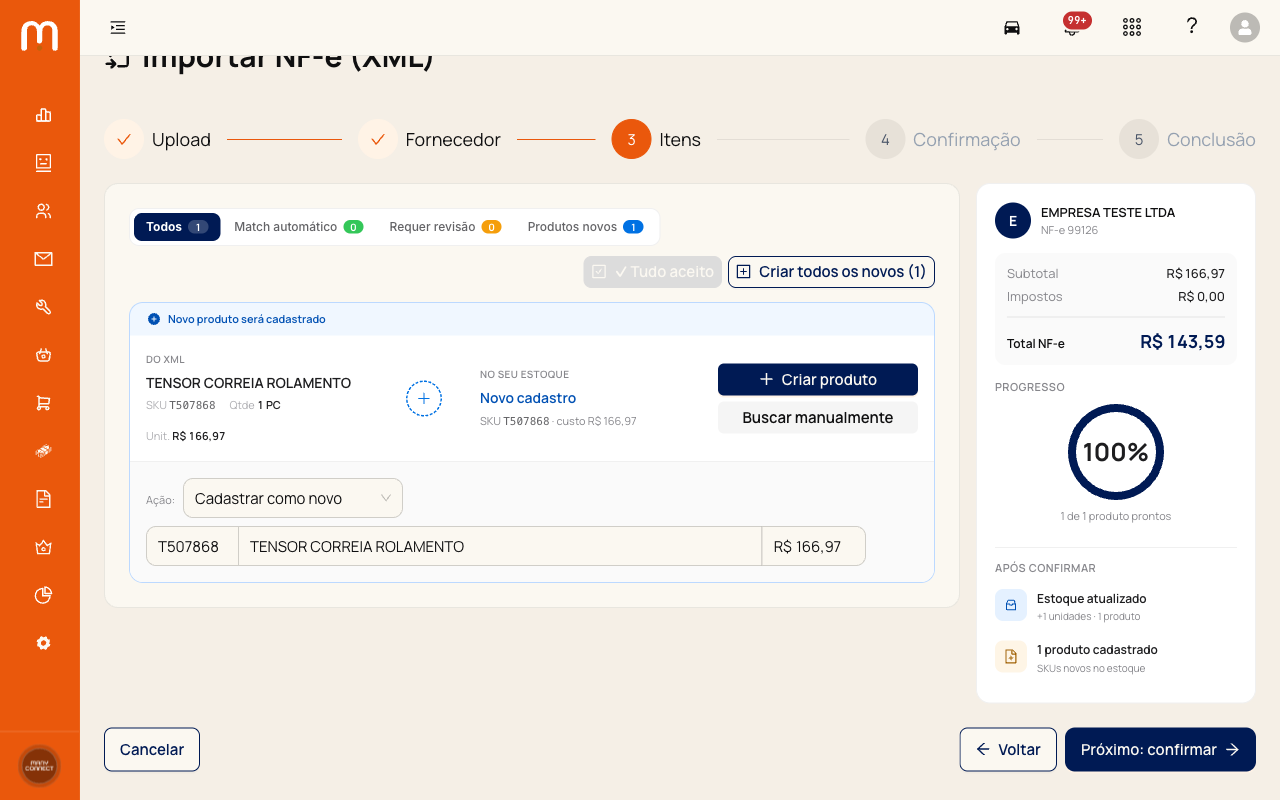Click the Estoque atualizado box icon

(x=1011, y=605)
